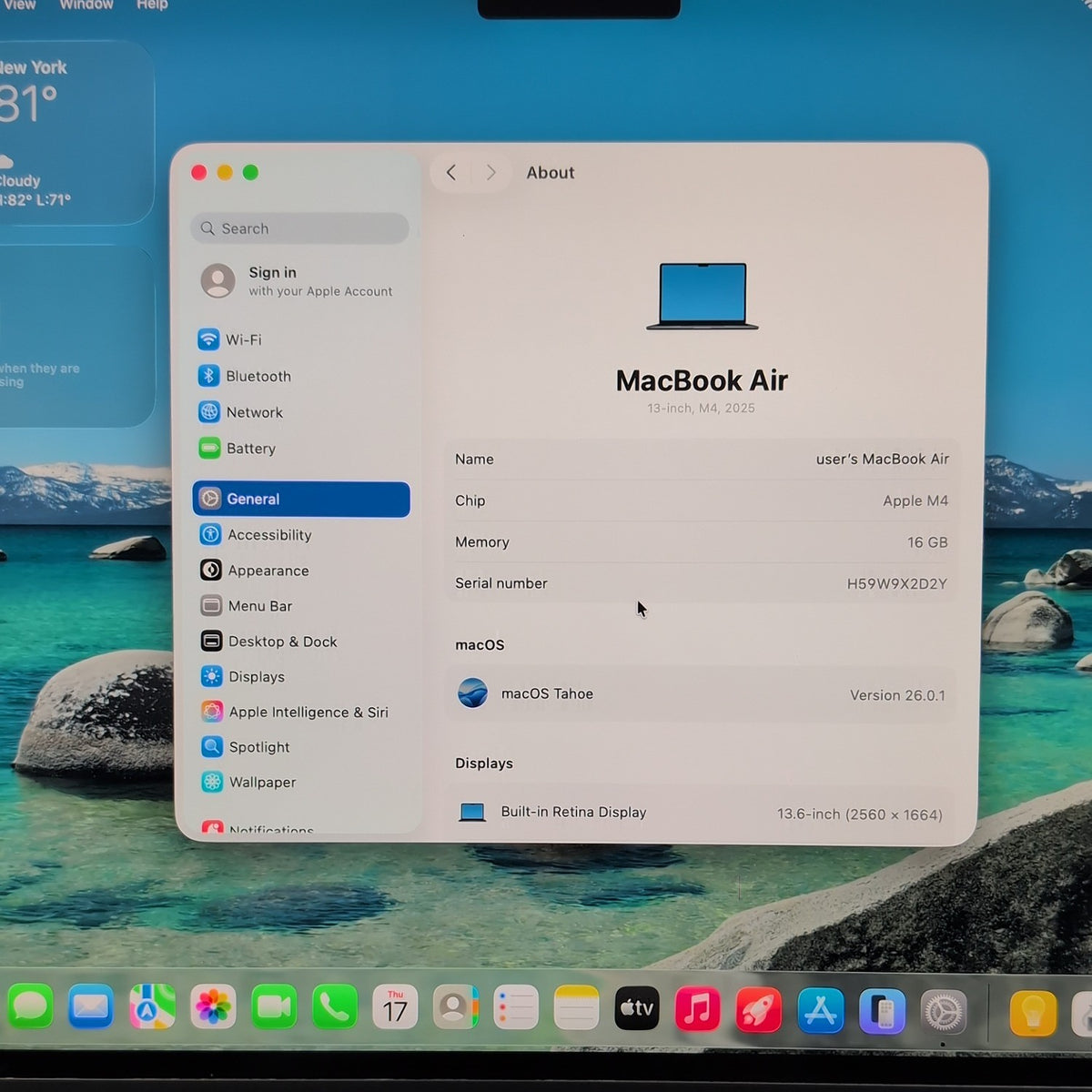Launch iPhone Mirroring from the Dock
The width and height of the screenshot is (1092, 1092).
coord(882,1012)
